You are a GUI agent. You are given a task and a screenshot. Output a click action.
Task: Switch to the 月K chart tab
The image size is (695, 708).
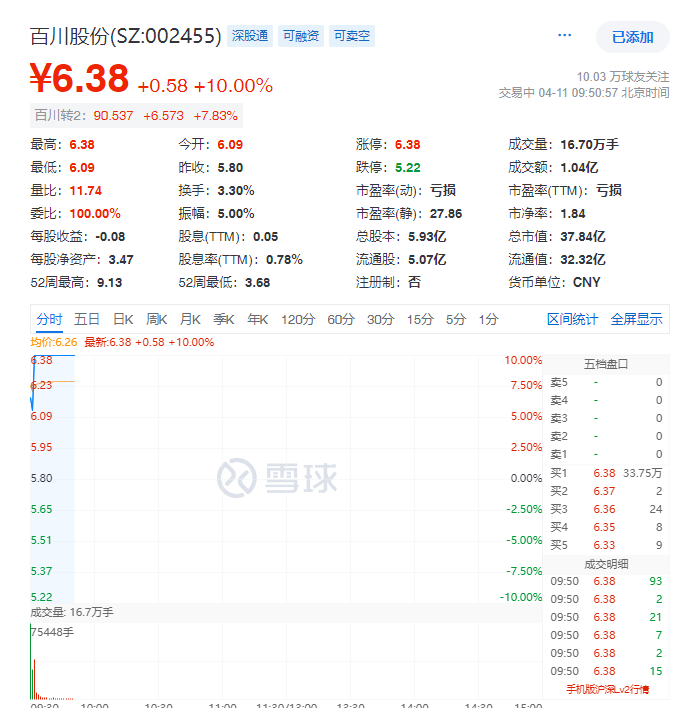pyautogui.click(x=190, y=320)
